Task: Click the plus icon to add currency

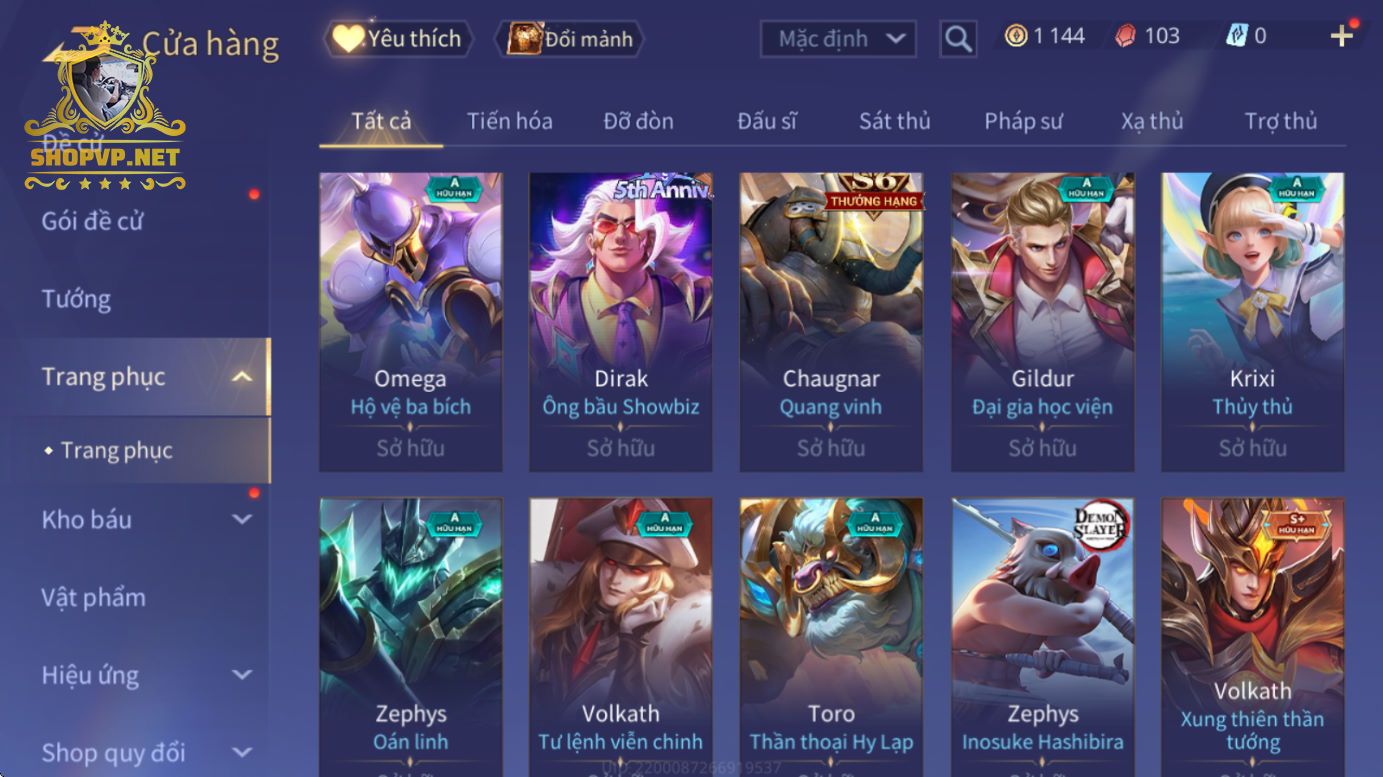Action: pos(1341,36)
